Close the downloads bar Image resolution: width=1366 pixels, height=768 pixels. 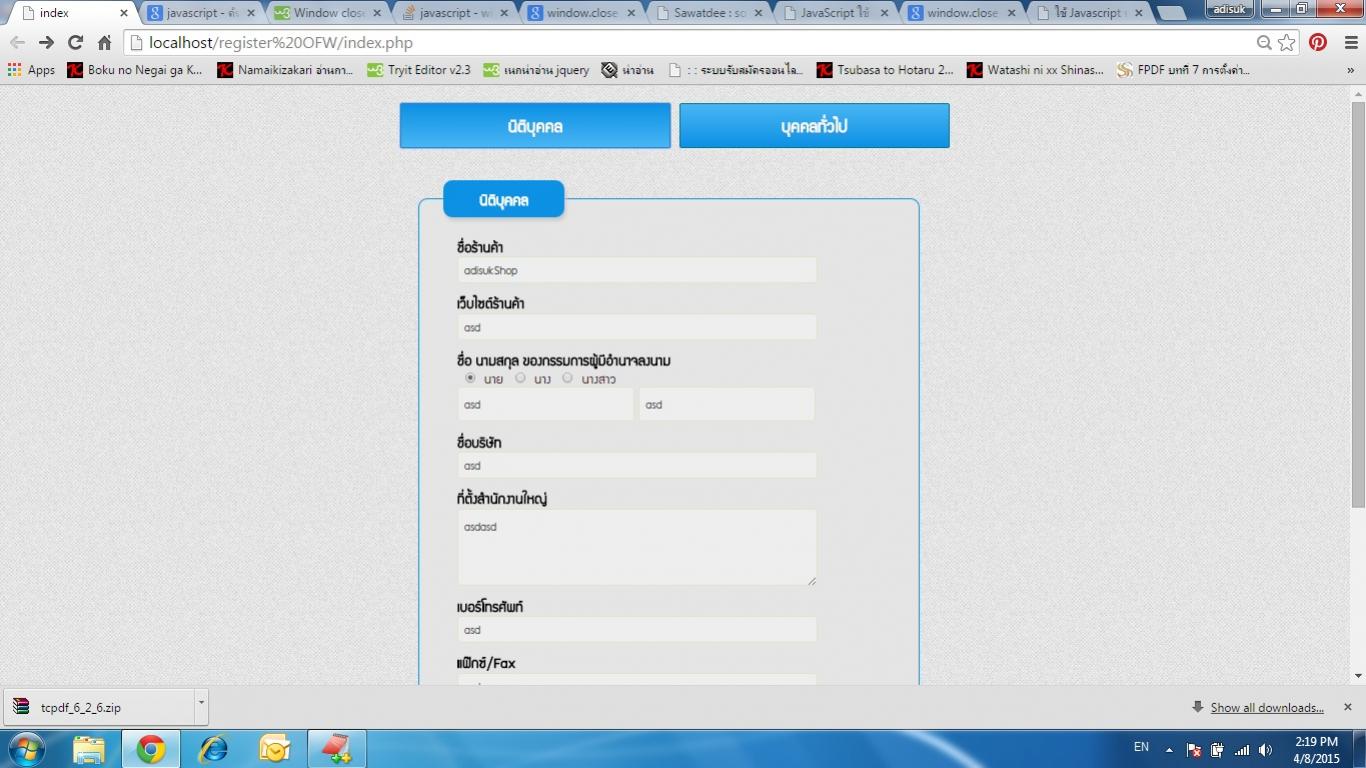pyautogui.click(x=1347, y=707)
